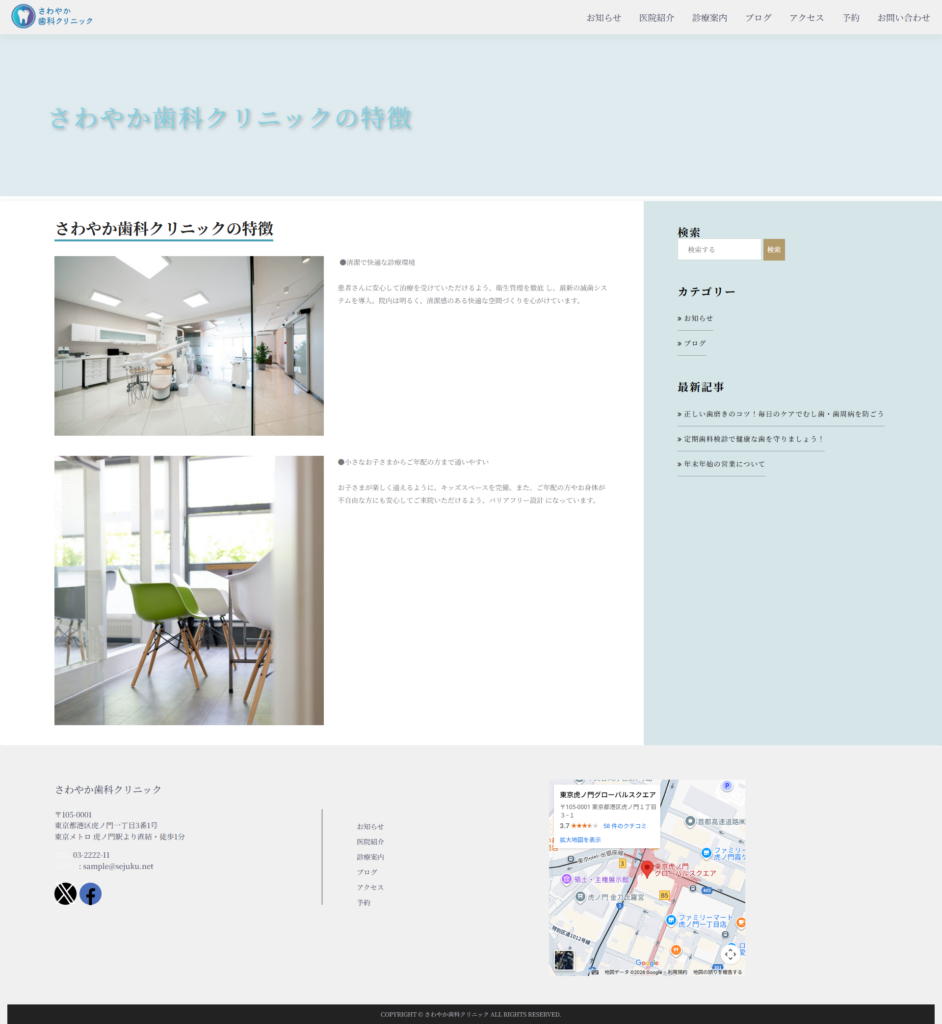
Task: Select アクセス in the header menu
Action: click(806, 18)
